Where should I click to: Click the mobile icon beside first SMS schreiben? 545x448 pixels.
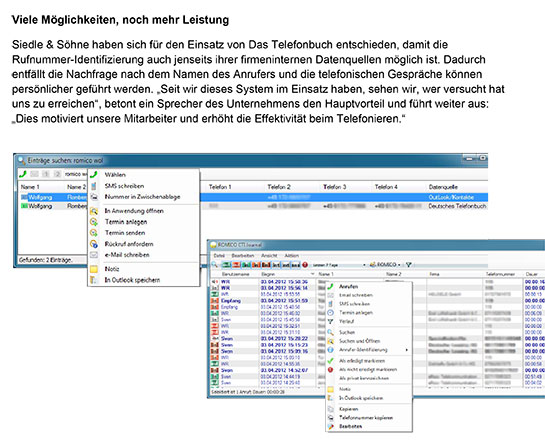click(x=93, y=186)
